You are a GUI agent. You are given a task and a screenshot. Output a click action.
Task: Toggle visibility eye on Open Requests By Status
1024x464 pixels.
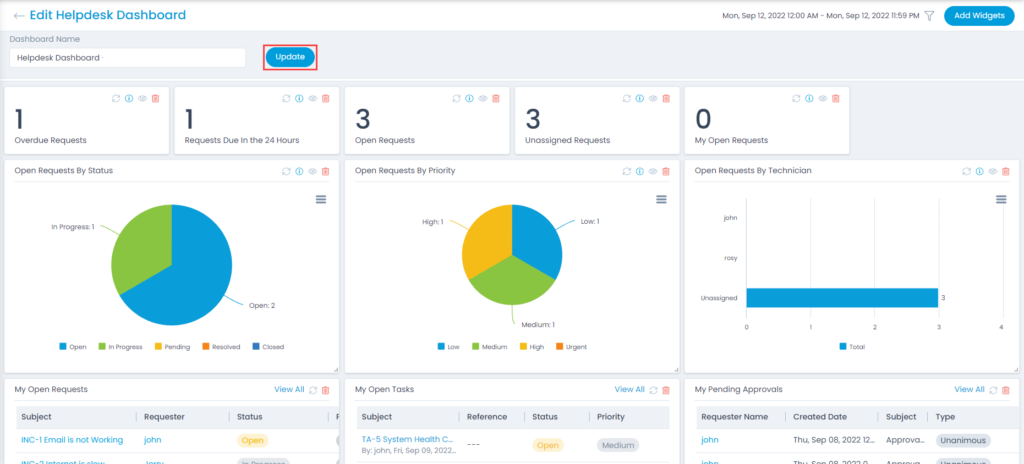tap(312, 171)
